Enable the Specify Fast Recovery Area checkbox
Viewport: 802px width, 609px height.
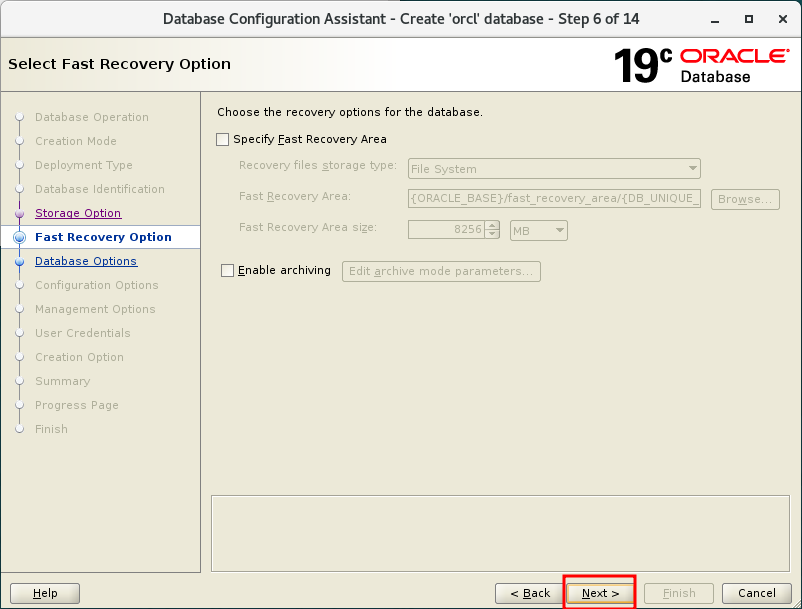click(x=222, y=140)
